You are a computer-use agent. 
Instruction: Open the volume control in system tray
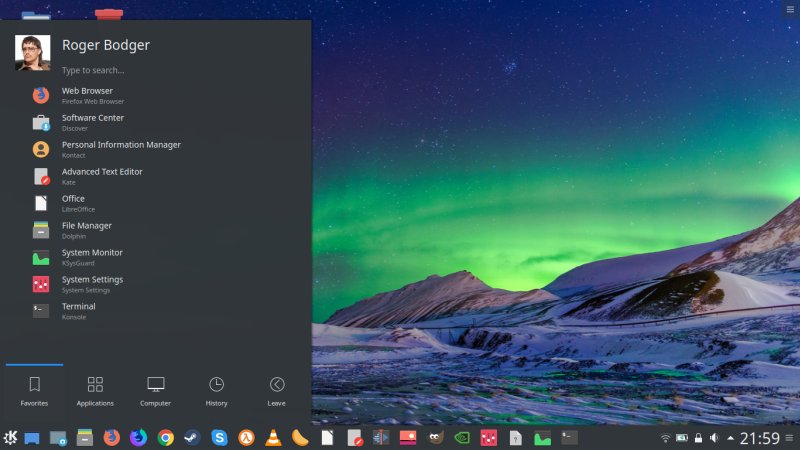(714, 438)
